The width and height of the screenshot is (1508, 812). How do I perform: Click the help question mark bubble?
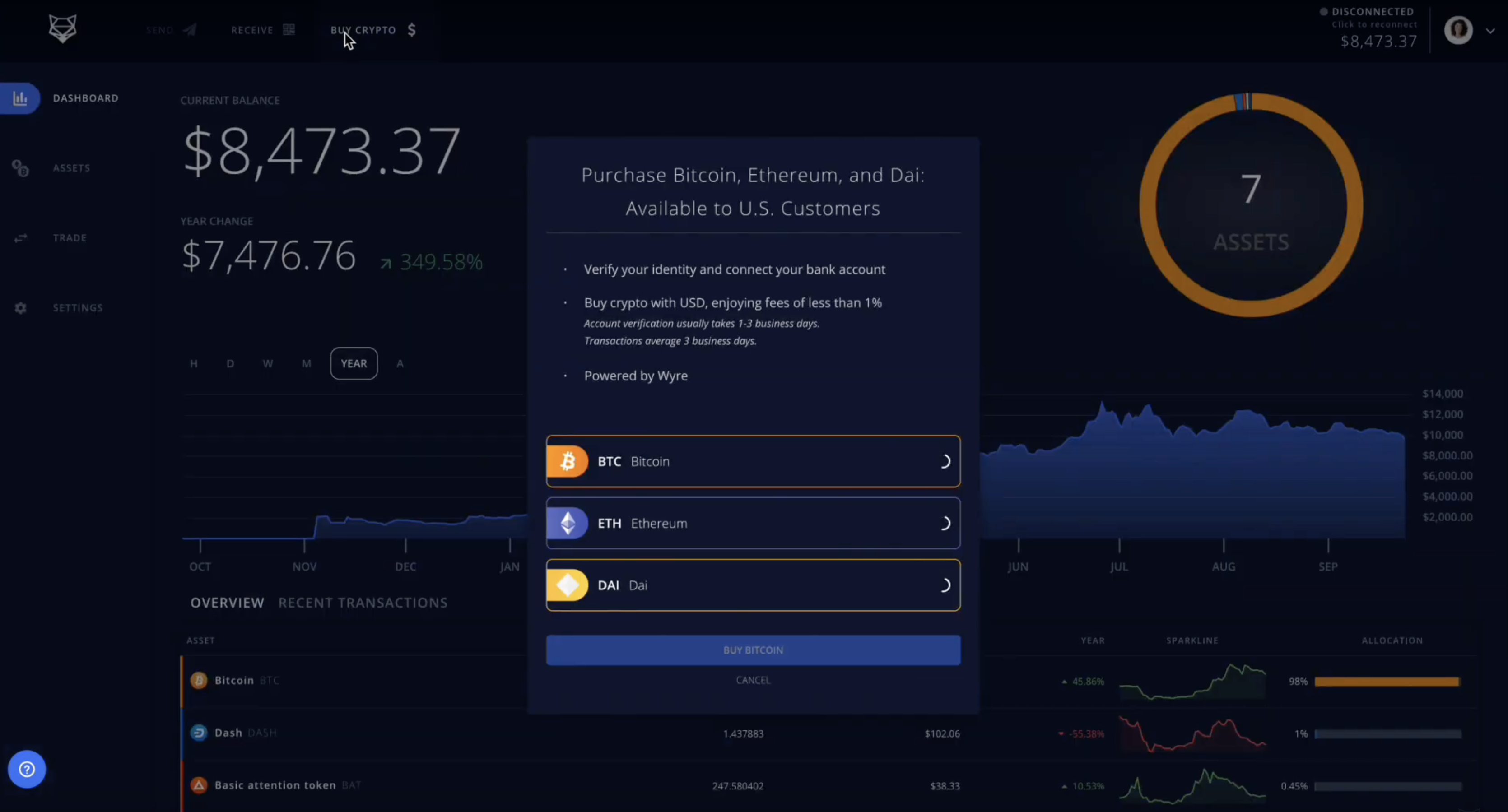coord(26,769)
